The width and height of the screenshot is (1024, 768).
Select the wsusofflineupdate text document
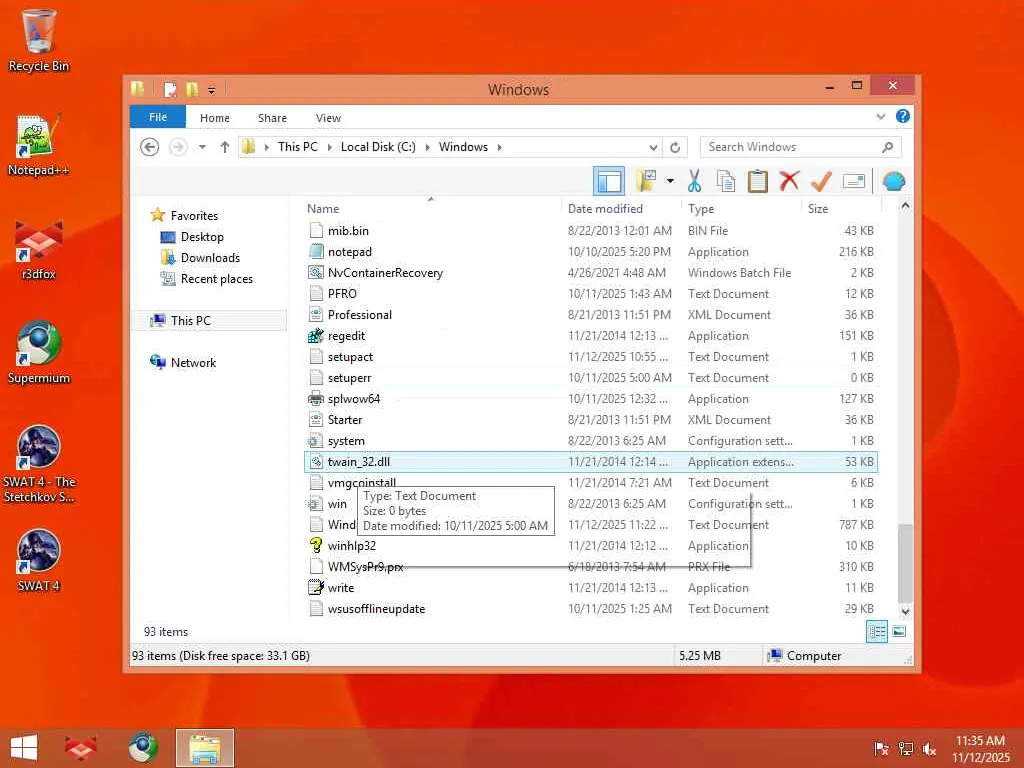pyautogui.click(x=376, y=609)
